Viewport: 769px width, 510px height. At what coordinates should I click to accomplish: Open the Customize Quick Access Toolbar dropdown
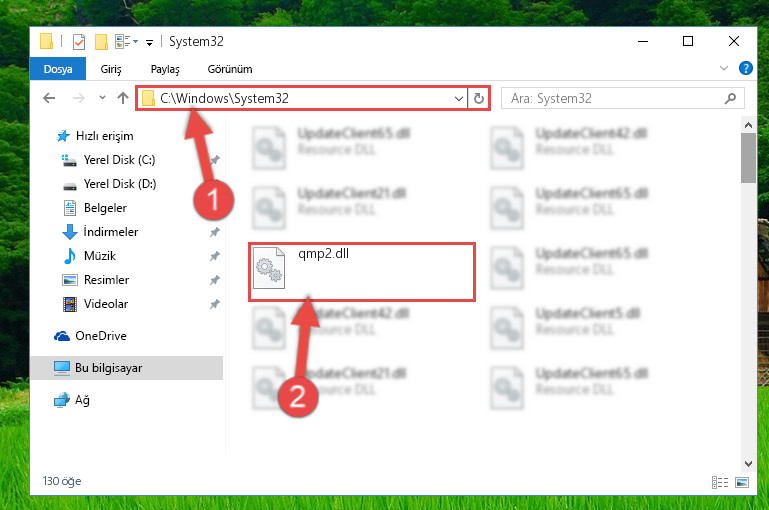149,43
